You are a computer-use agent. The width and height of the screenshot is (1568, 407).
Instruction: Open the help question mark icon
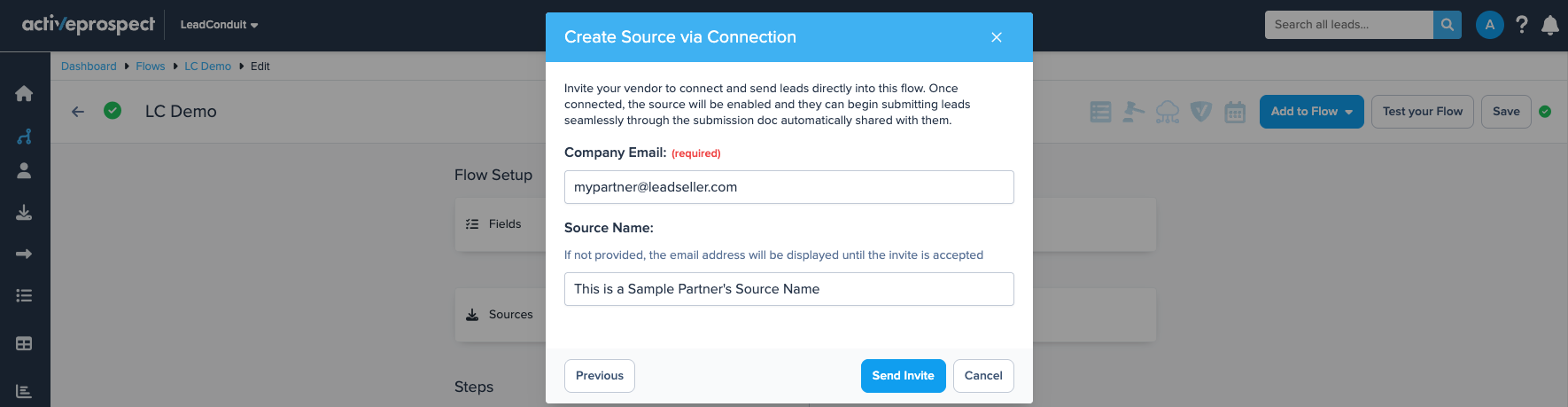tap(1522, 25)
